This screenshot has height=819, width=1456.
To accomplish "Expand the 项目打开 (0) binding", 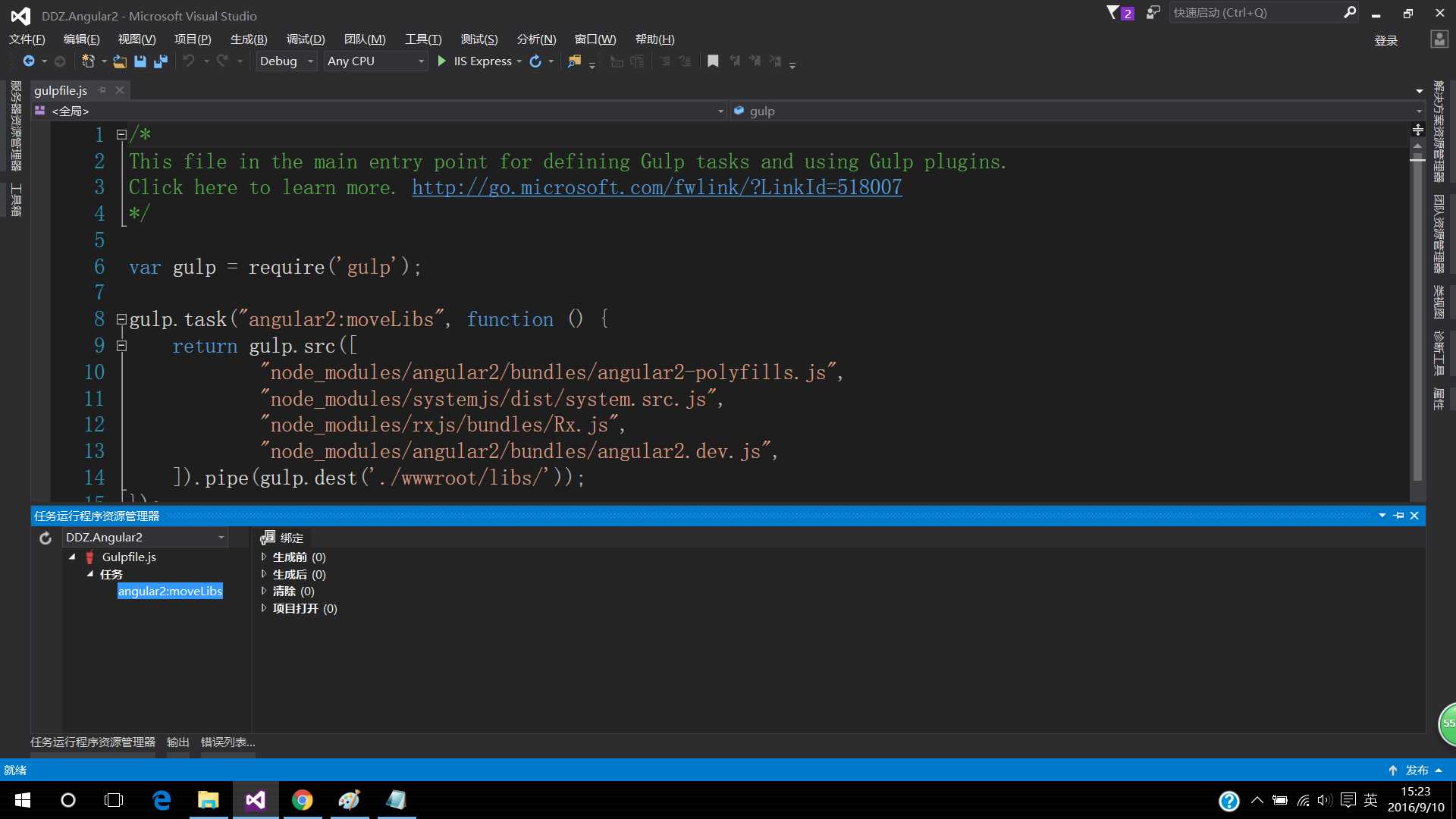I will click(x=264, y=608).
